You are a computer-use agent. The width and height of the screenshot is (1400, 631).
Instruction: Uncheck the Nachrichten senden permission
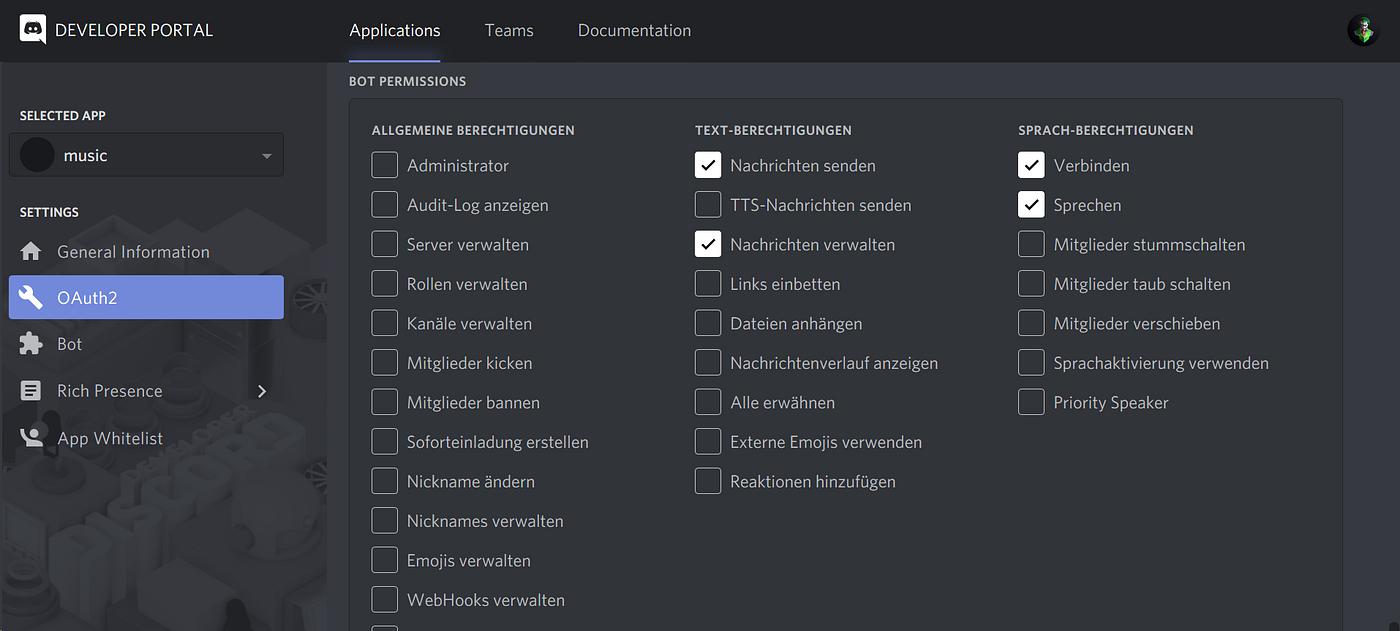tap(707, 165)
